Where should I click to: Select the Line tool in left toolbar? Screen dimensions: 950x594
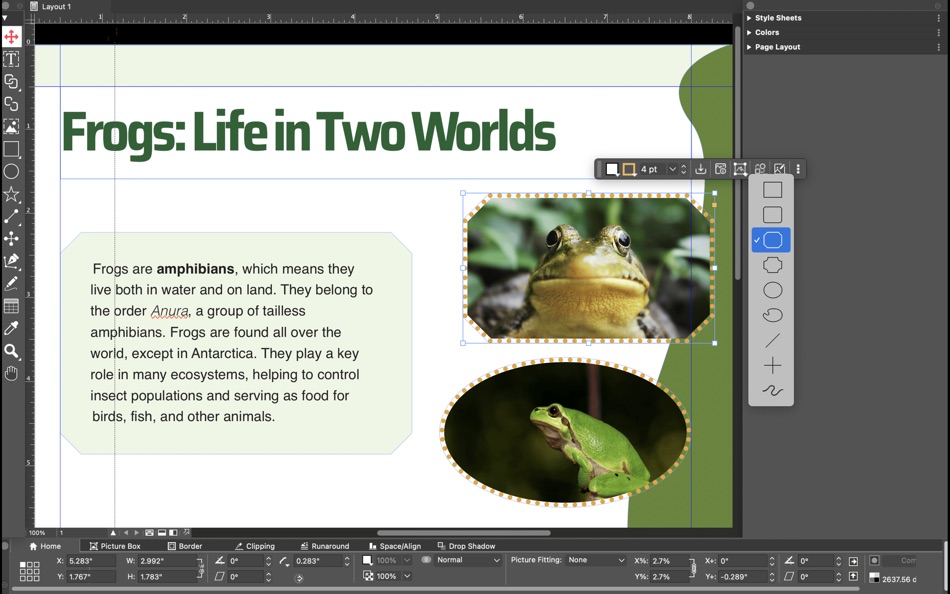[11, 216]
